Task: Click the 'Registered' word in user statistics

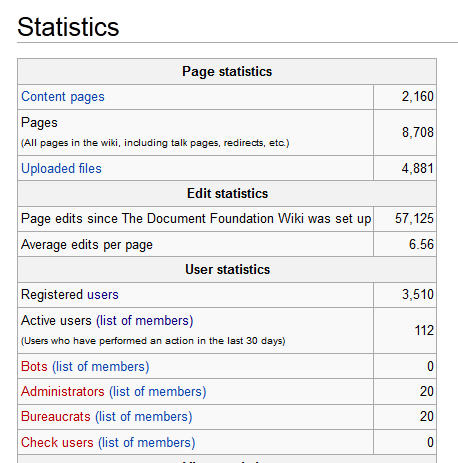Action: pos(52,295)
